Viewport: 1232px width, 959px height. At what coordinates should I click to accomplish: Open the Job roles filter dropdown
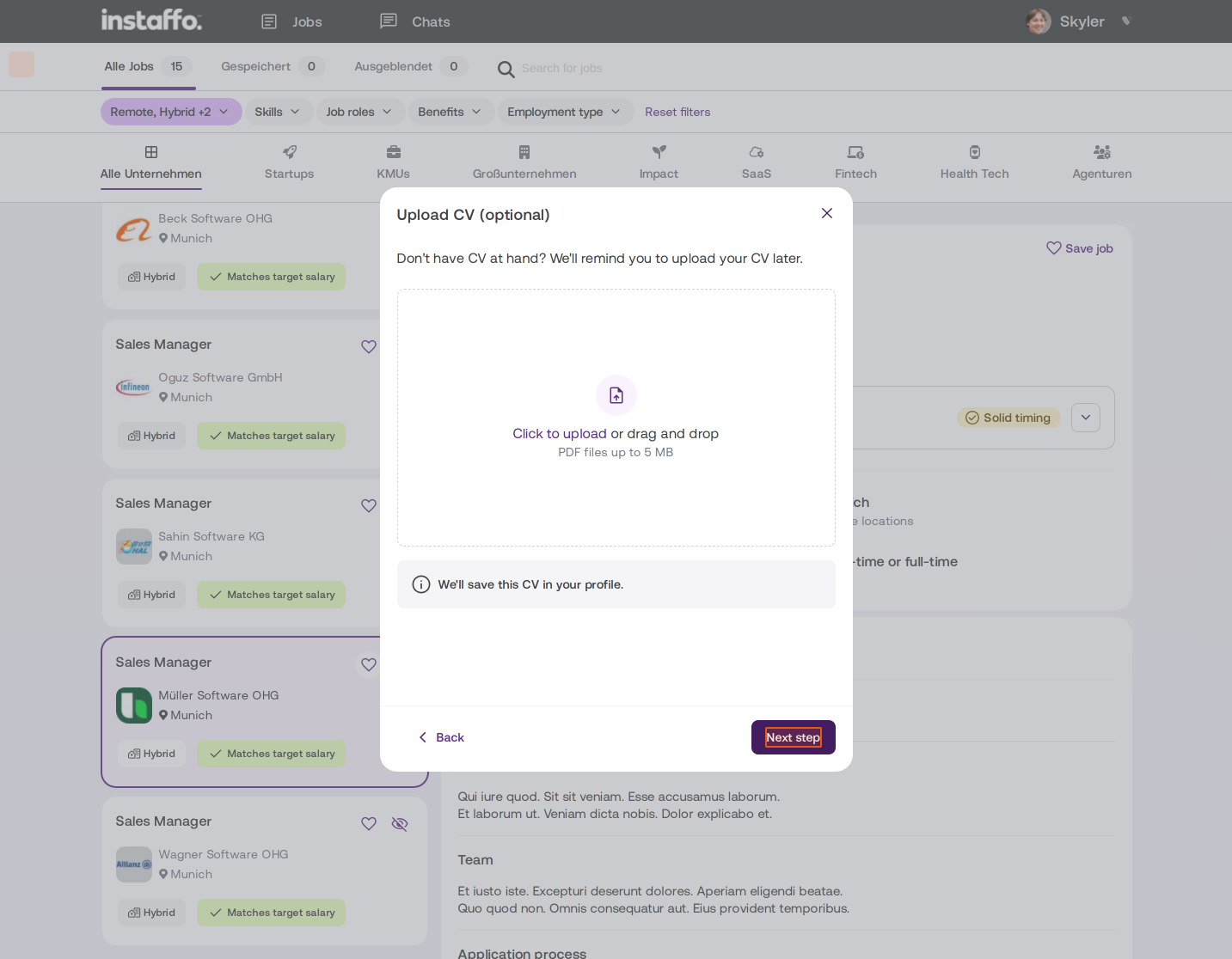[x=359, y=112]
